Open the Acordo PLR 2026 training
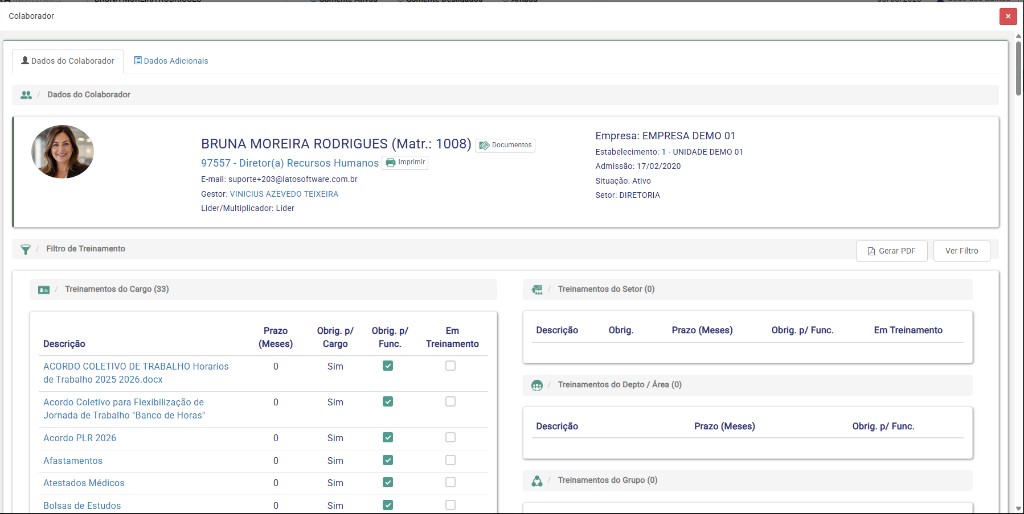The height and width of the screenshot is (514, 1024). (80, 438)
